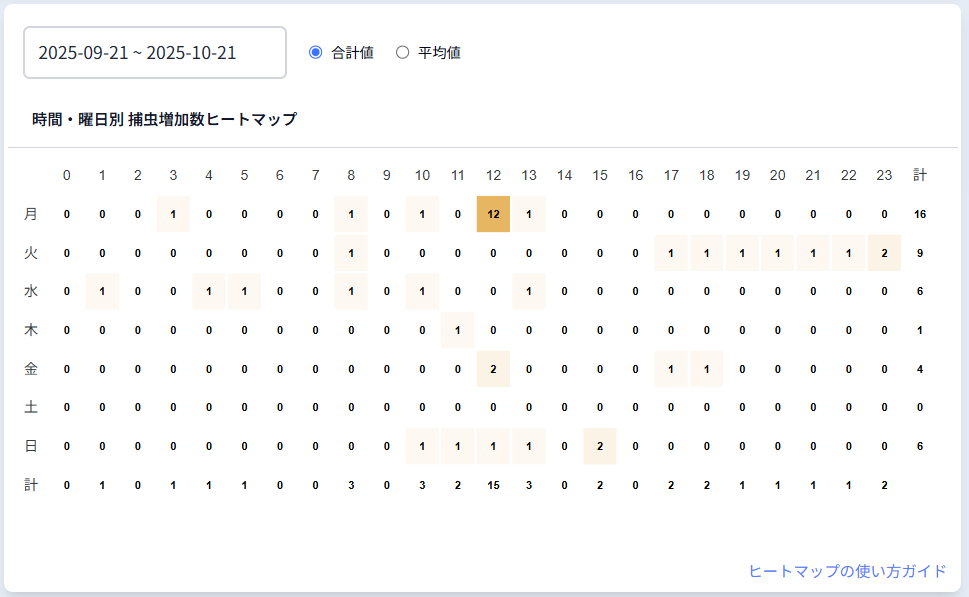Select the 合計値 radio button
Image resolution: width=969 pixels, height=597 pixels.
[316, 52]
